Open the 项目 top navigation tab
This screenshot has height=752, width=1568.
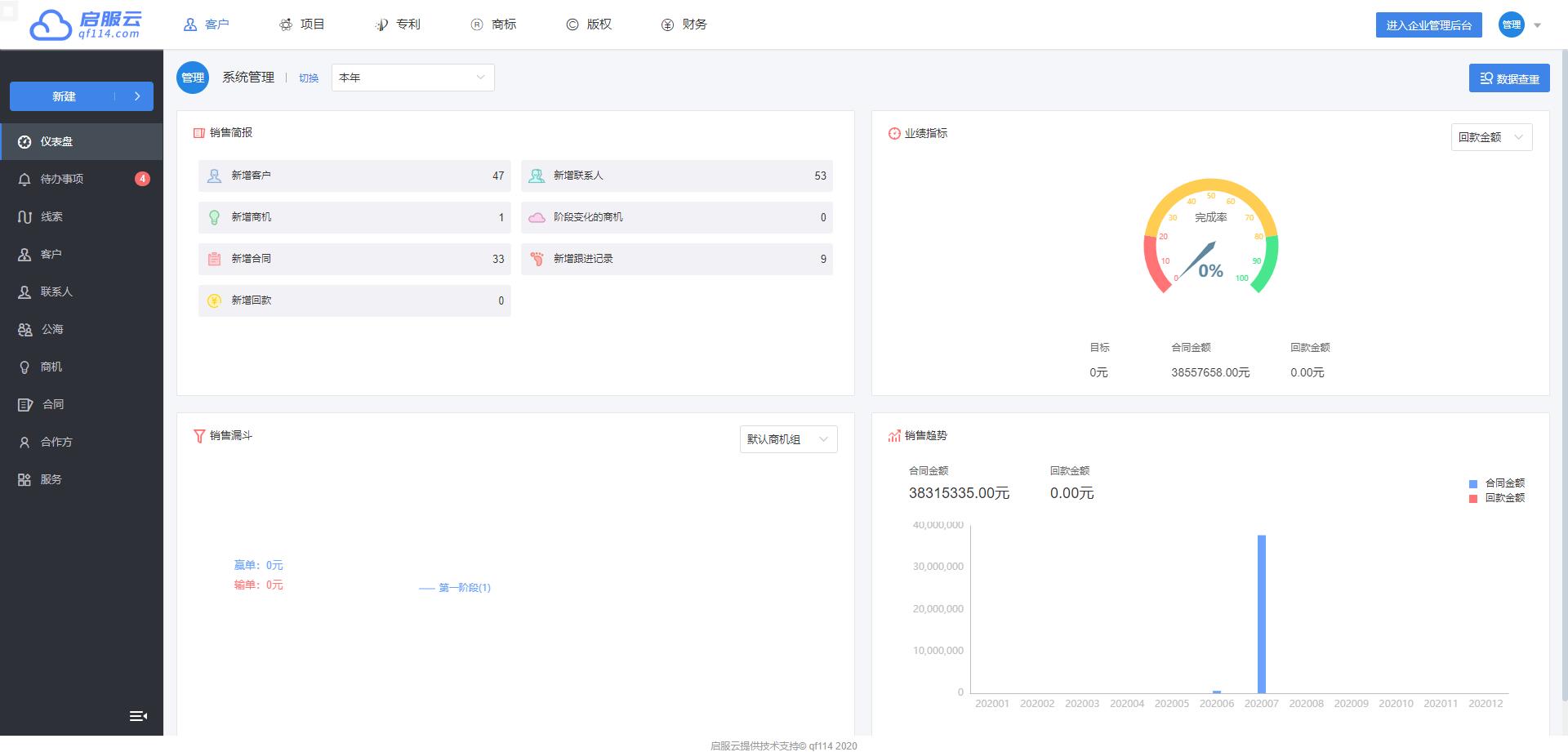301,24
